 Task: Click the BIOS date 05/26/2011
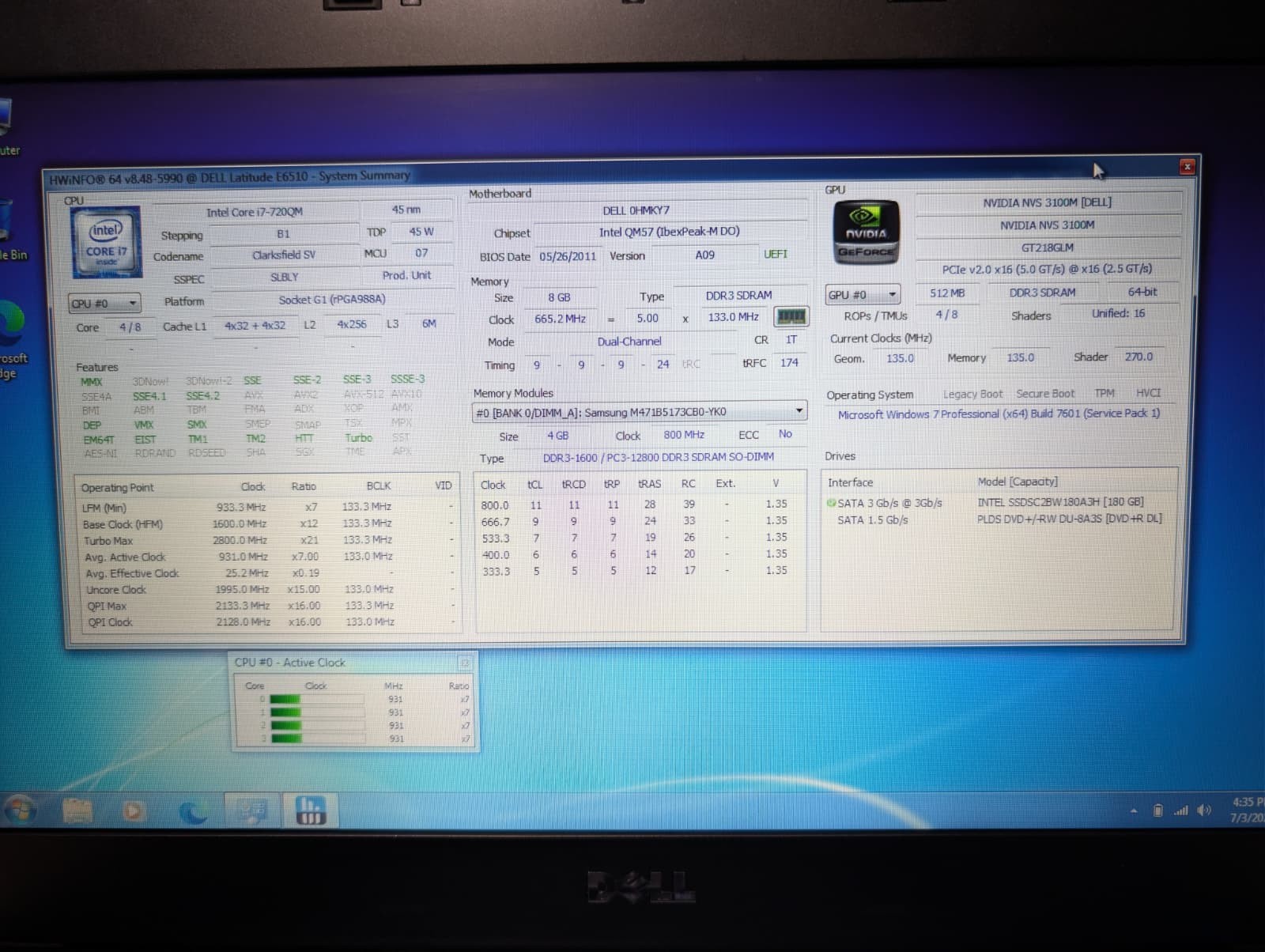(568, 256)
